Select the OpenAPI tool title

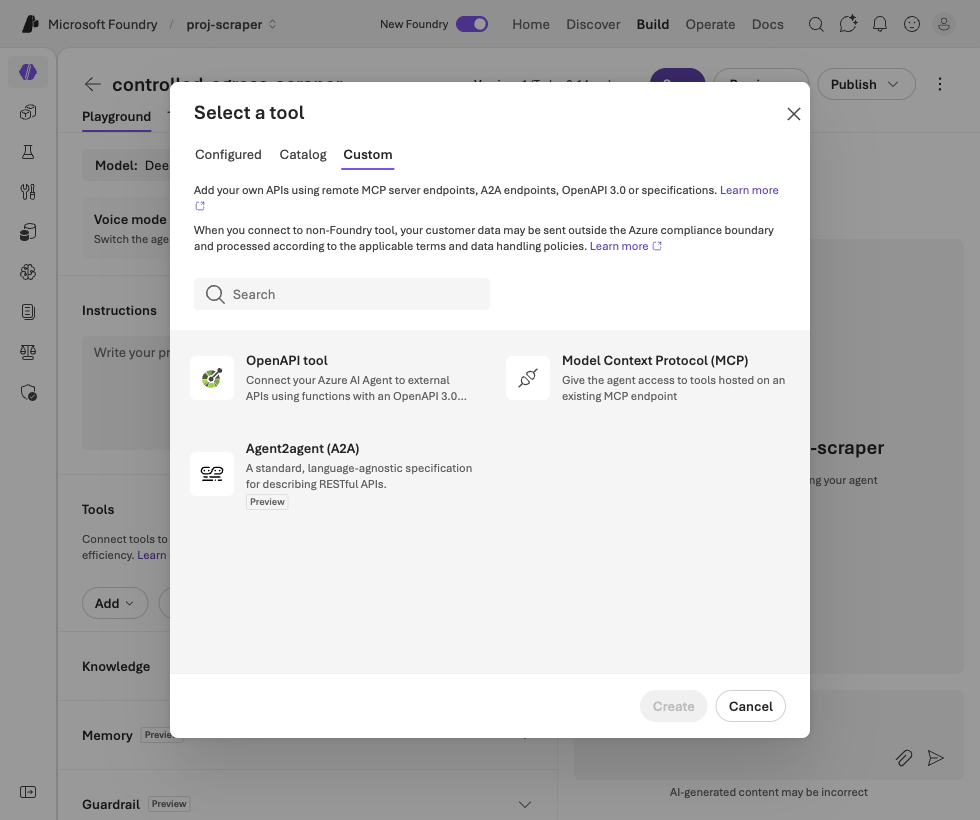pyautogui.click(x=286, y=361)
